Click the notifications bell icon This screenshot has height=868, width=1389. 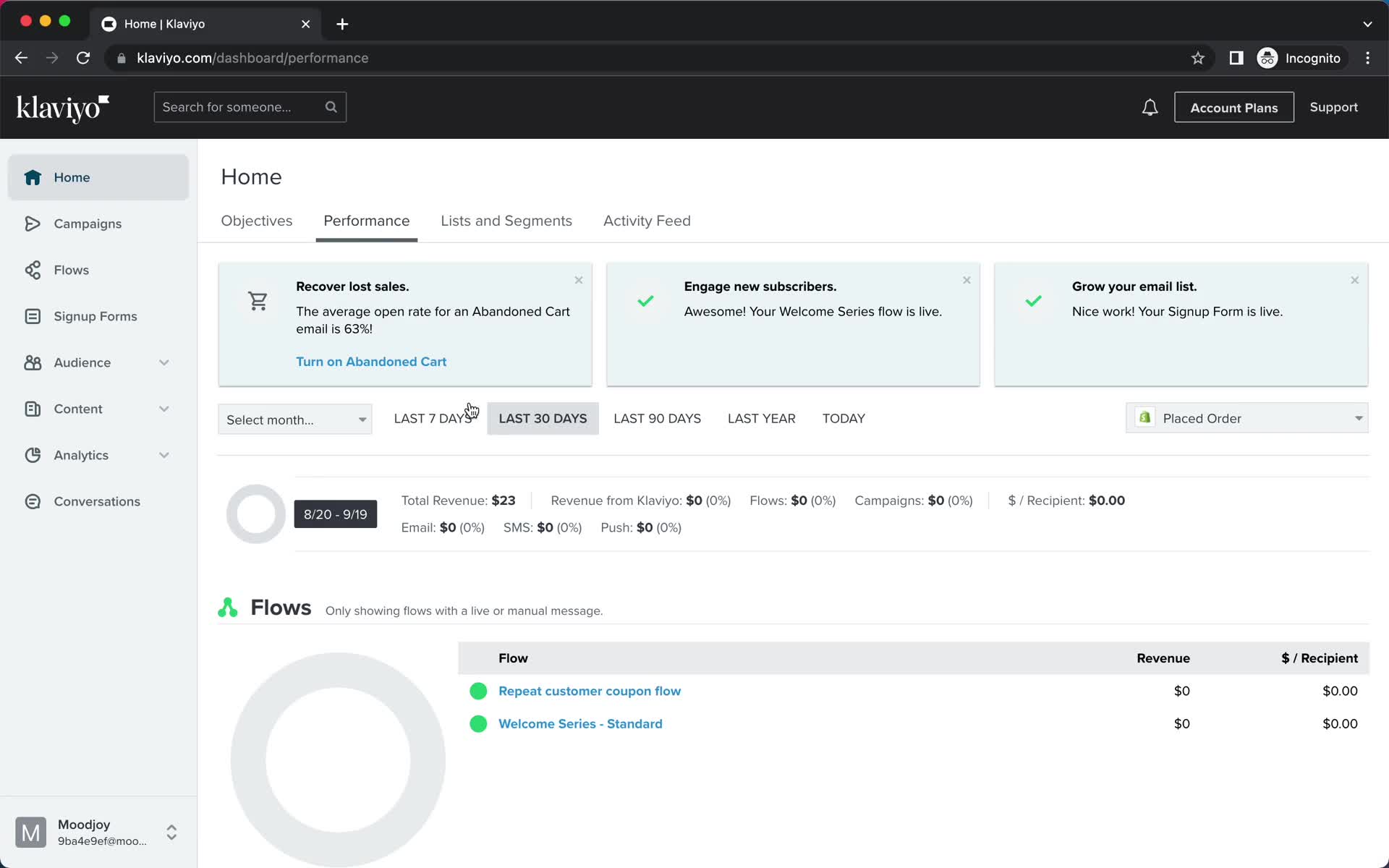[1149, 107]
